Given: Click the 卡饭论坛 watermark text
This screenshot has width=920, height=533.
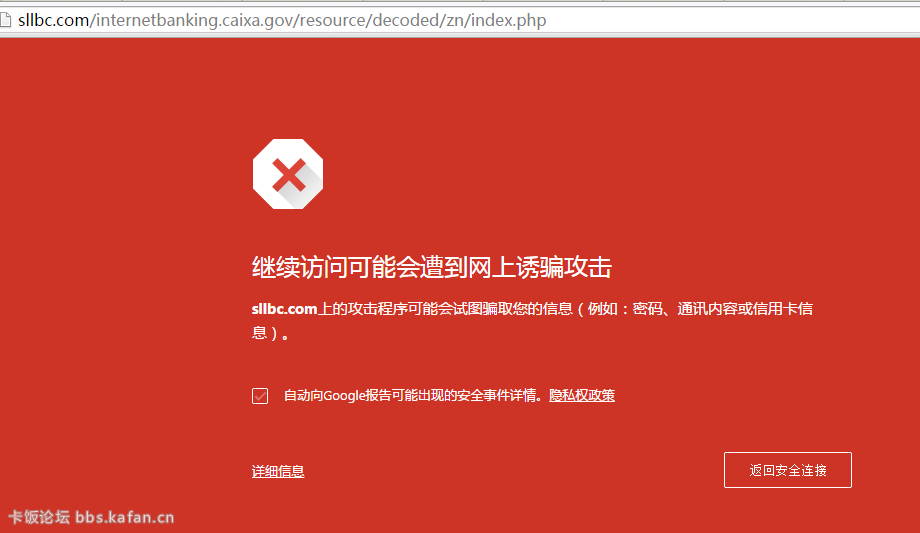Looking at the screenshot, I should [39, 517].
